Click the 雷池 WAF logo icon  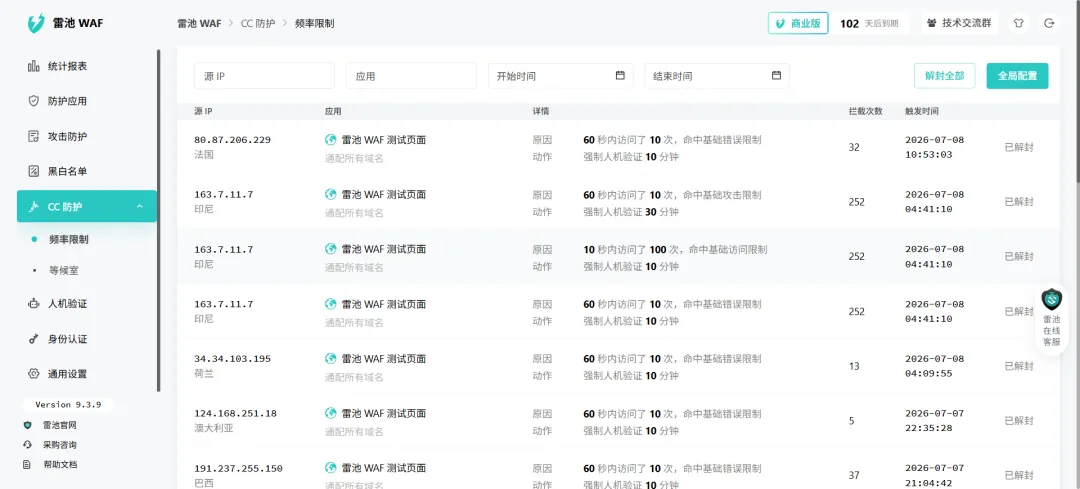coord(36,23)
